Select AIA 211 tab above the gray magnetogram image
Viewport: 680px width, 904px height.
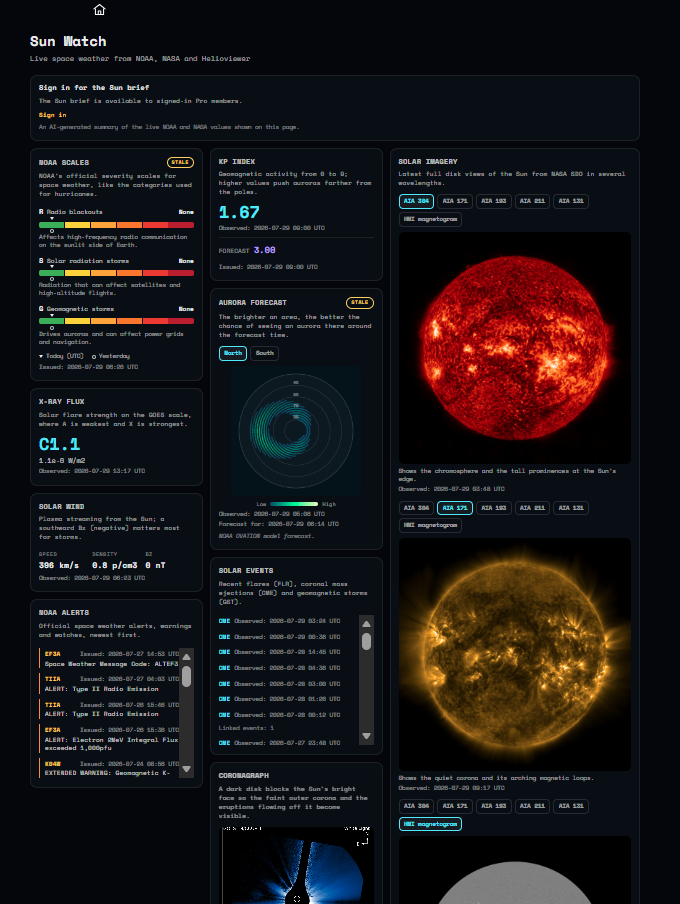pyautogui.click(x=532, y=806)
